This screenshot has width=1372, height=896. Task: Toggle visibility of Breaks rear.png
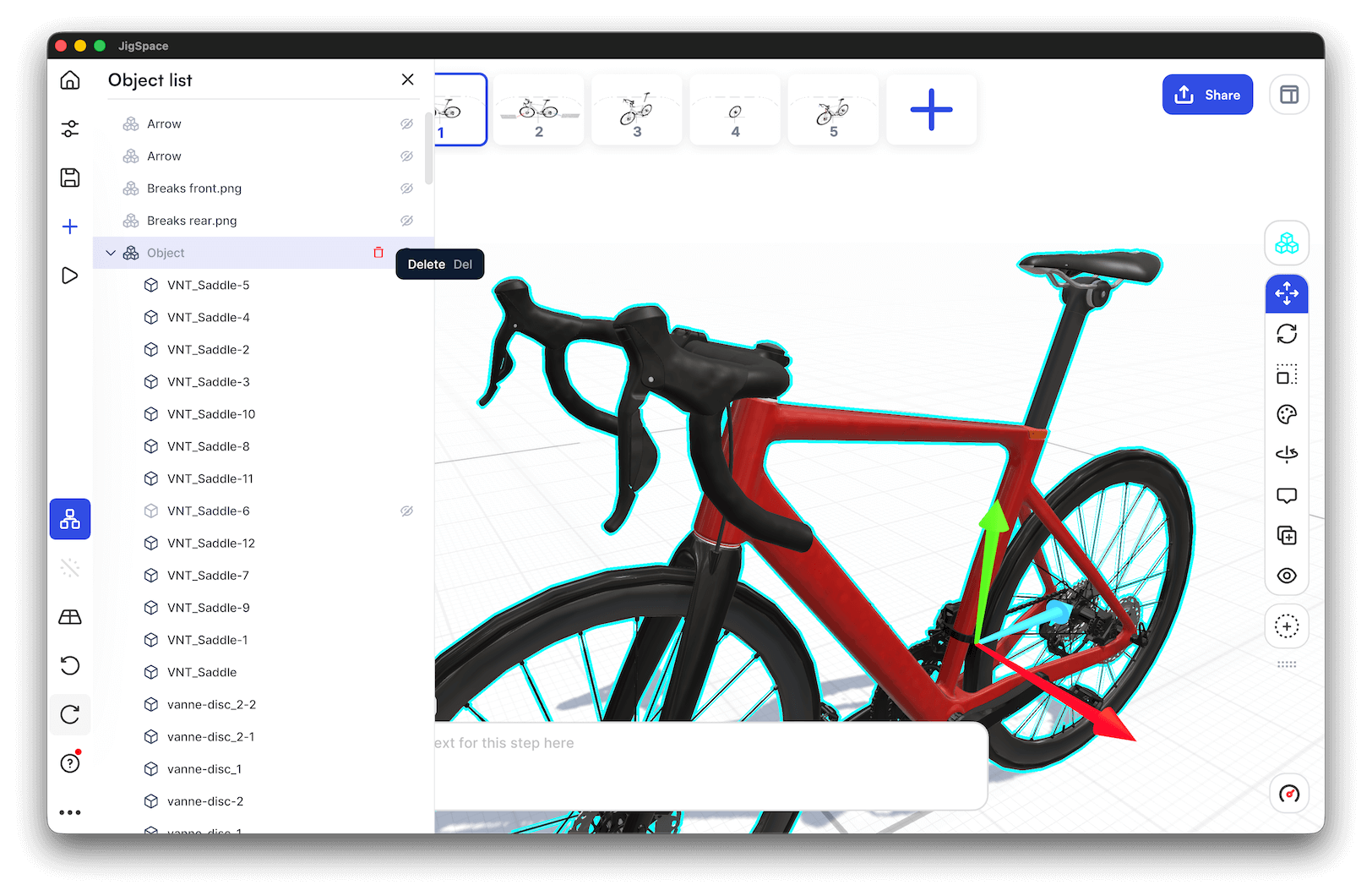coord(406,221)
